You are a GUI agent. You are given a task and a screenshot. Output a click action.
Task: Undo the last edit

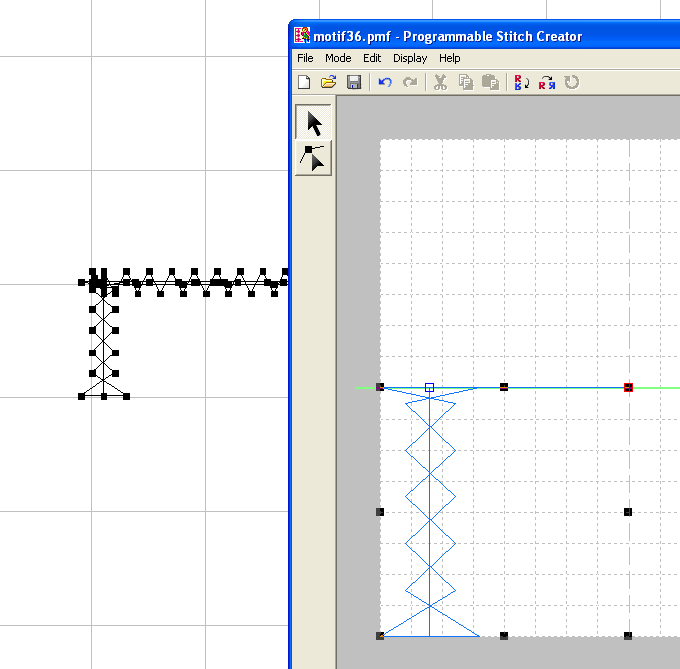385,83
